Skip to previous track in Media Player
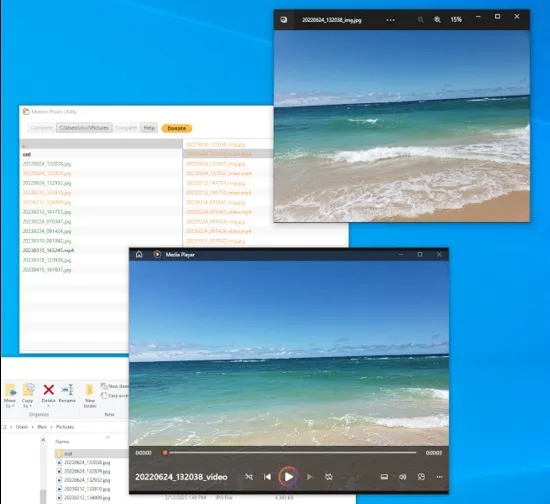 click(267, 477)
